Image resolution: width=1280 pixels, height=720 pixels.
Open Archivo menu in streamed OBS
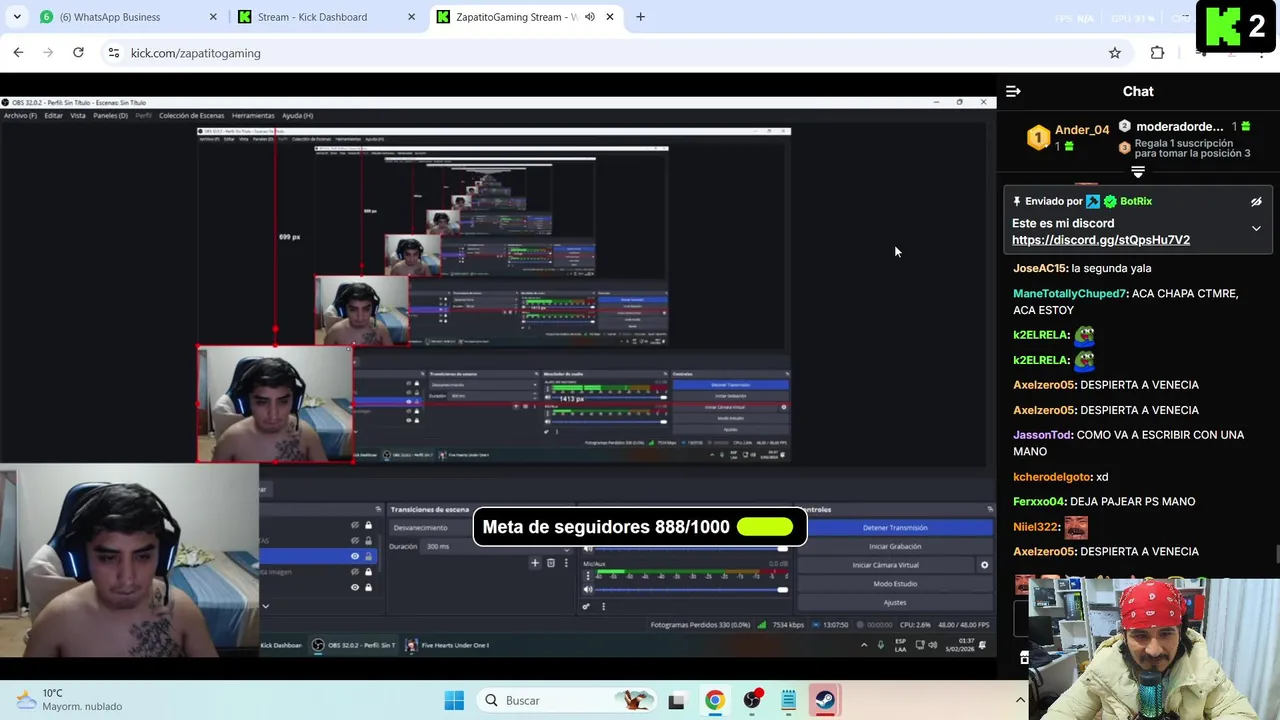click(x=20, y=116)
